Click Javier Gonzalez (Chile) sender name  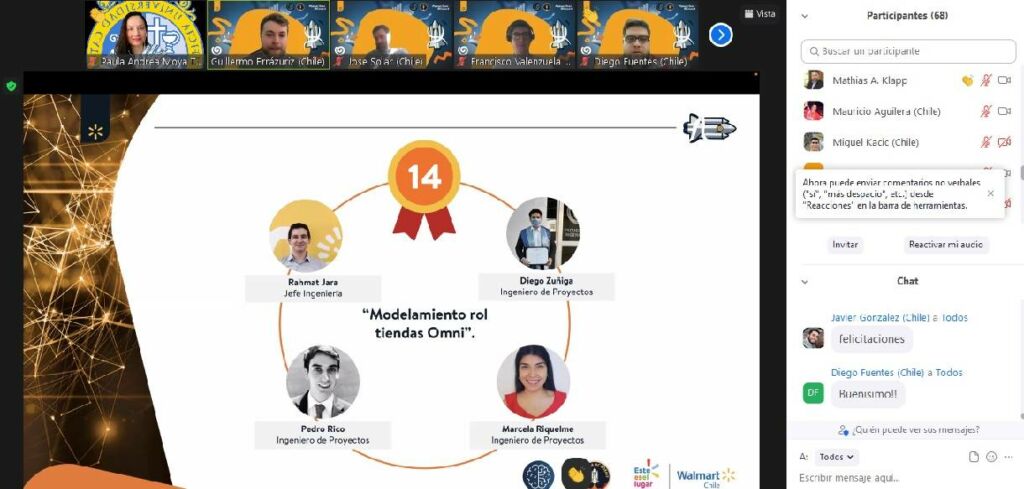pos(880,318)
